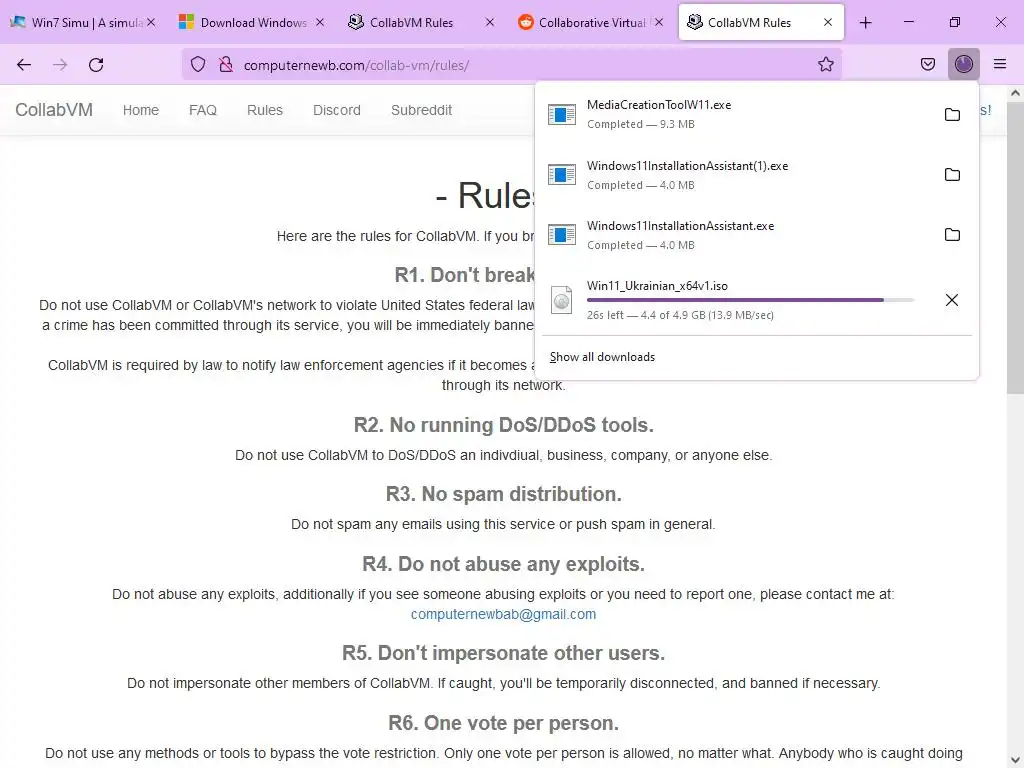Image resolution: width=1024 pixels, height=768 pixels.
Task: Open the Save to Pocket button
Action: coord(928,64)
